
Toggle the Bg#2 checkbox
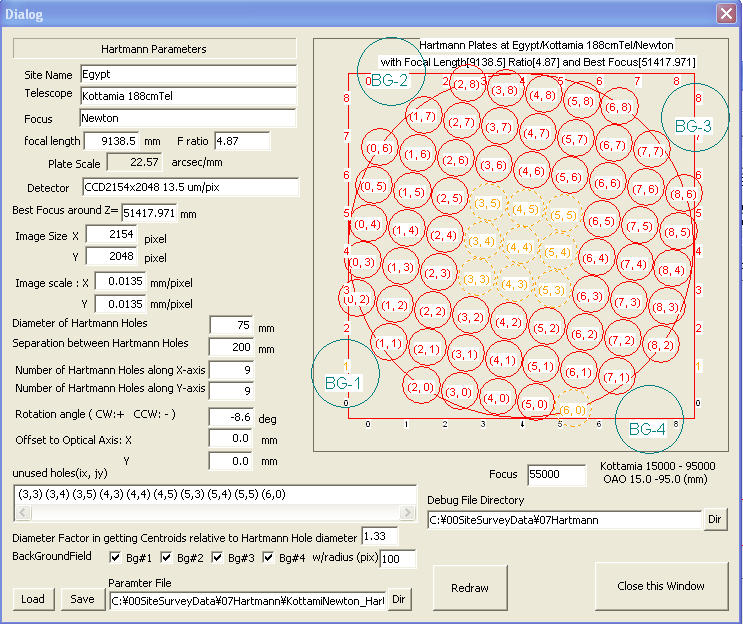(164, 557)
